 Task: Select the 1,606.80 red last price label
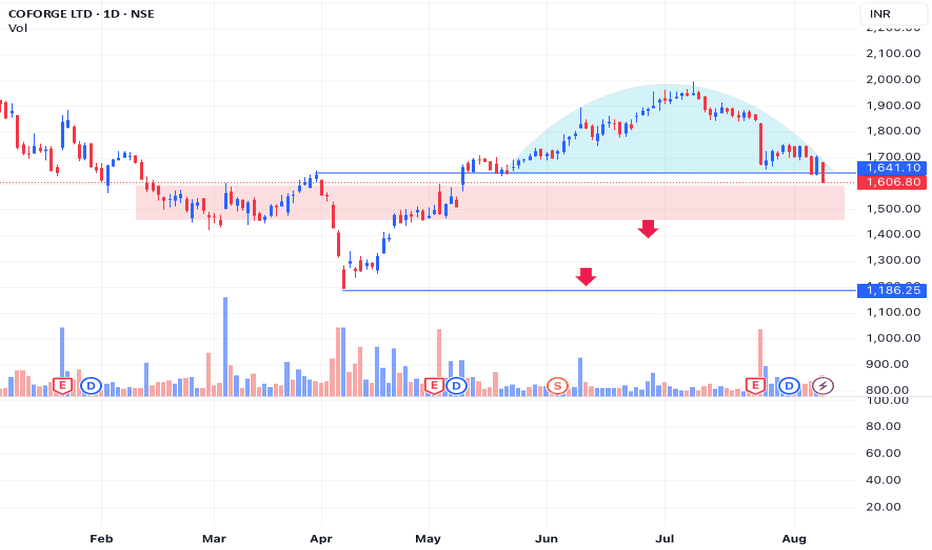892,182
